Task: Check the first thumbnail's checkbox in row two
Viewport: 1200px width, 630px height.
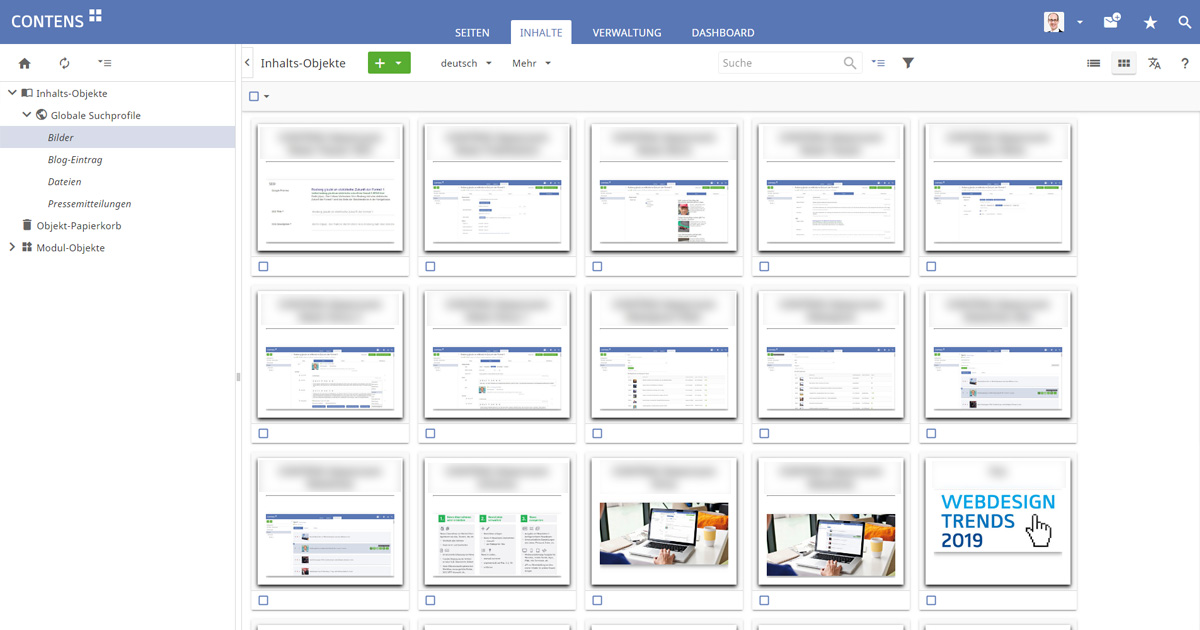Action: pyautogui.click(x=264, y=434)
